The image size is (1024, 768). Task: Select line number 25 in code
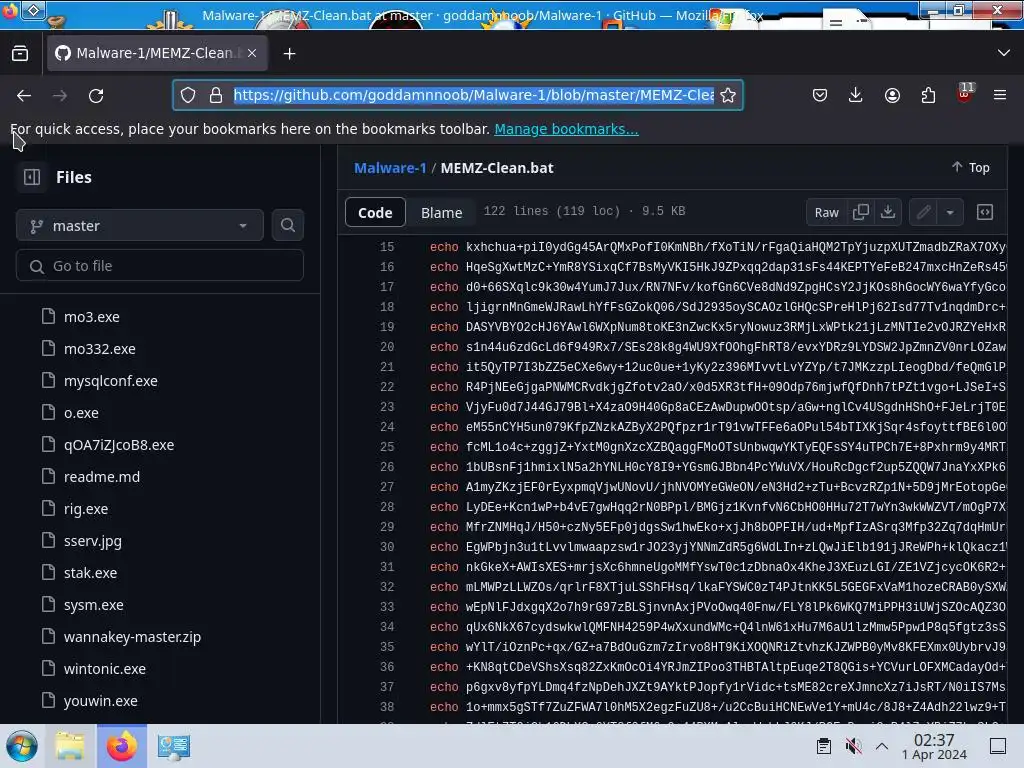pyautogui.click(x=387, y=447)
